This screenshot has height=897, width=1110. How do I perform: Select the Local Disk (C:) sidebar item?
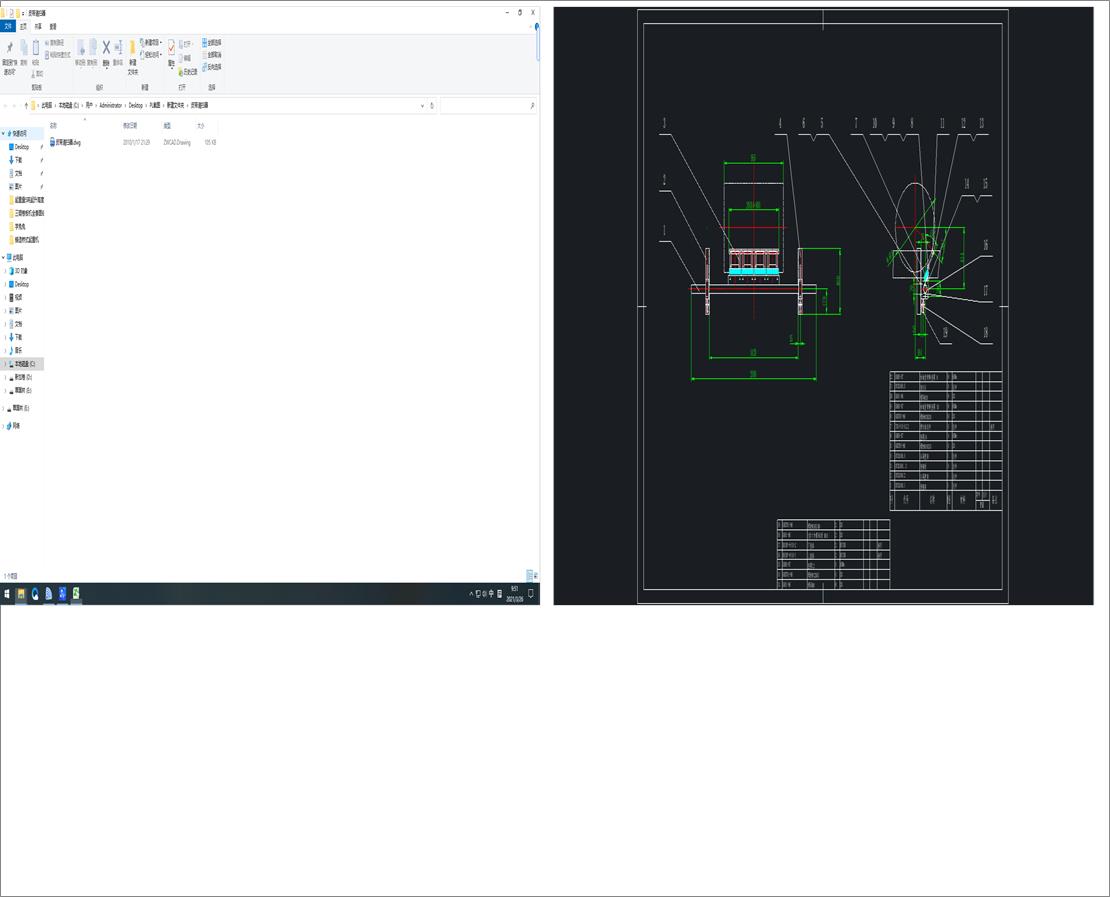point(24,364)
